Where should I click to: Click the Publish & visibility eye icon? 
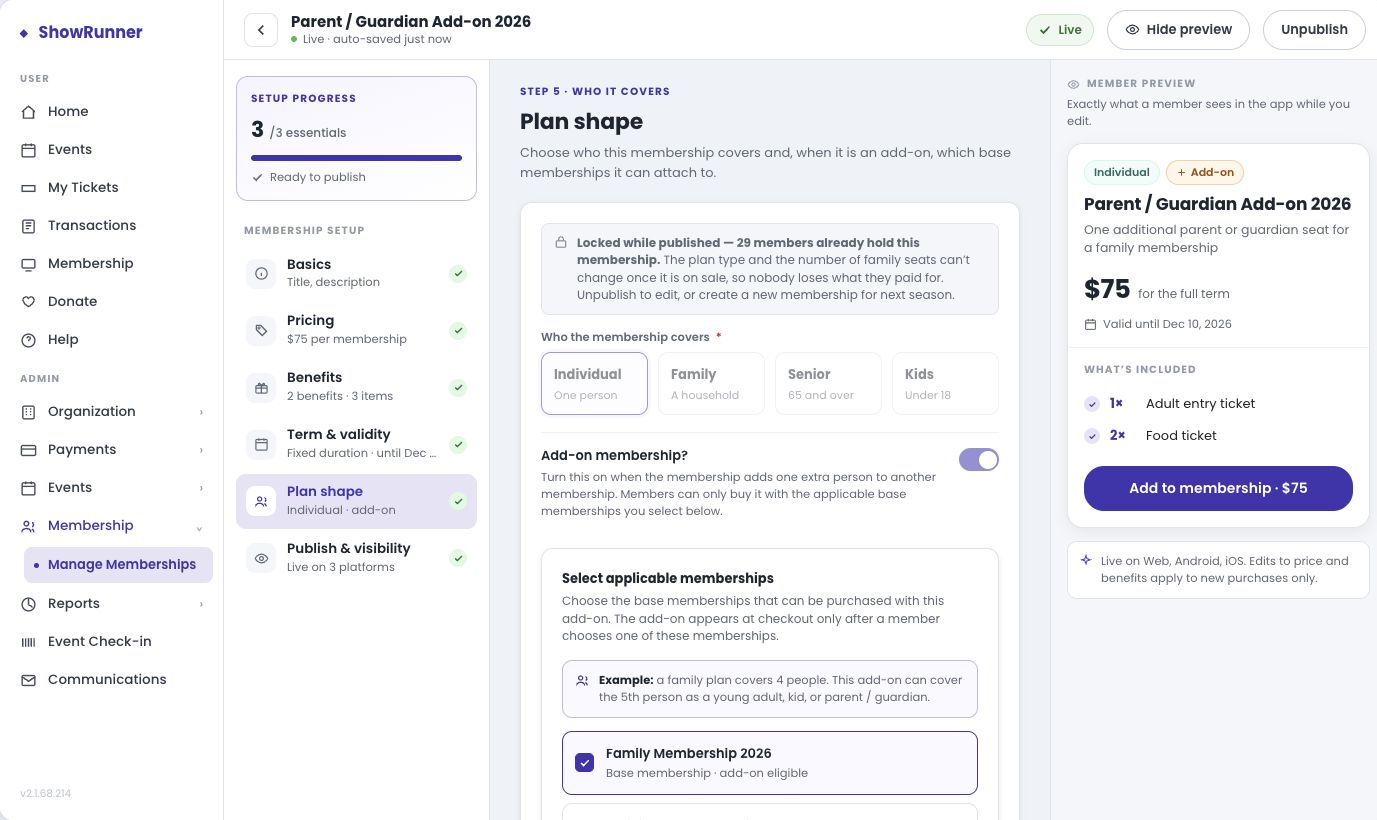[262, 558]
